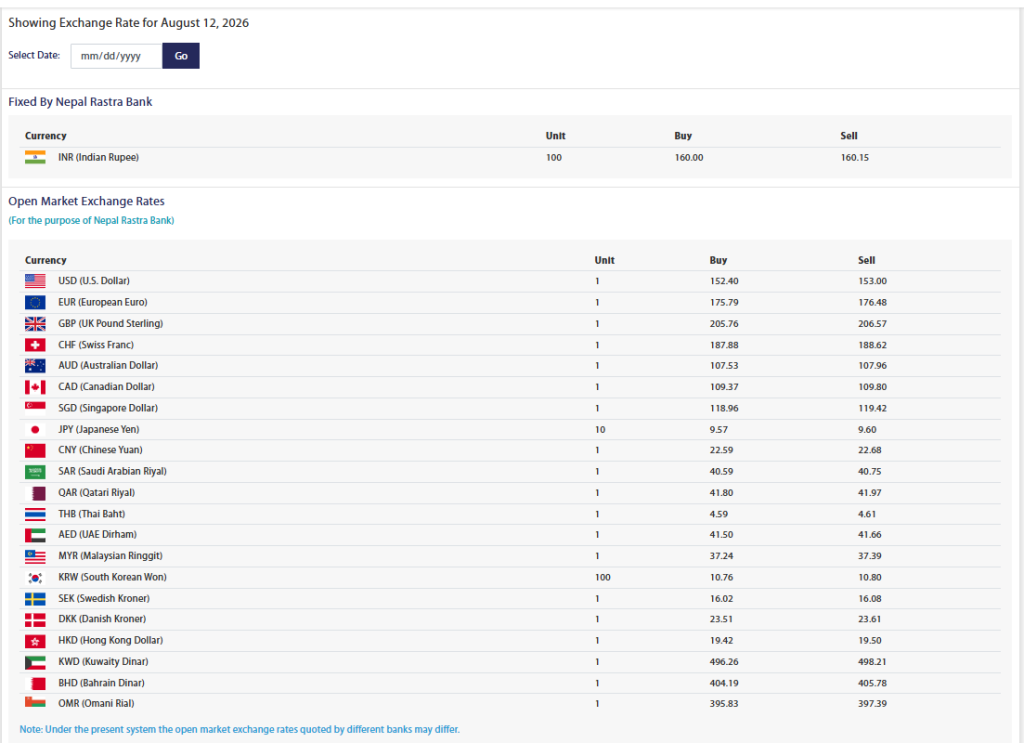
Task: Click the Thai flag icon beside THB
Action: 35,514
